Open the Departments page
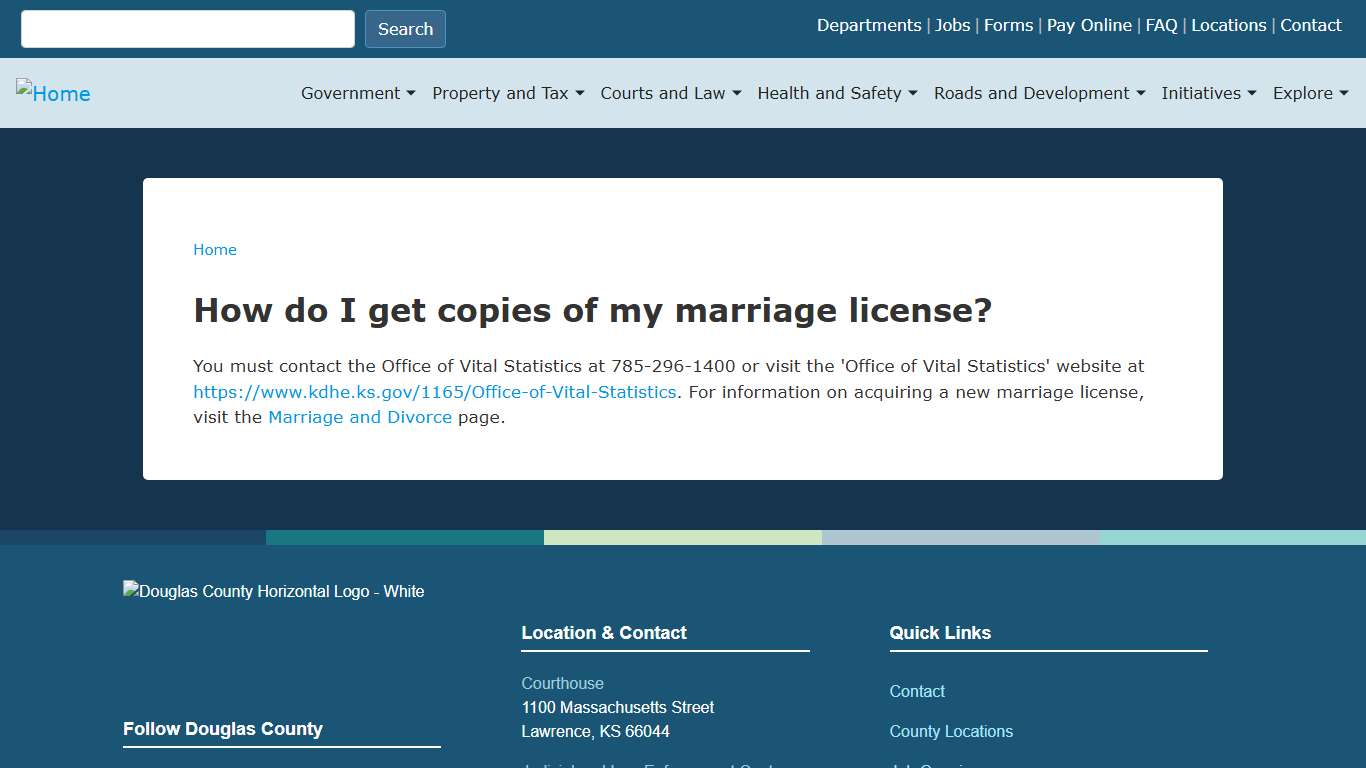The width and height of the screenshot is (1366, 768). point(868,25)
